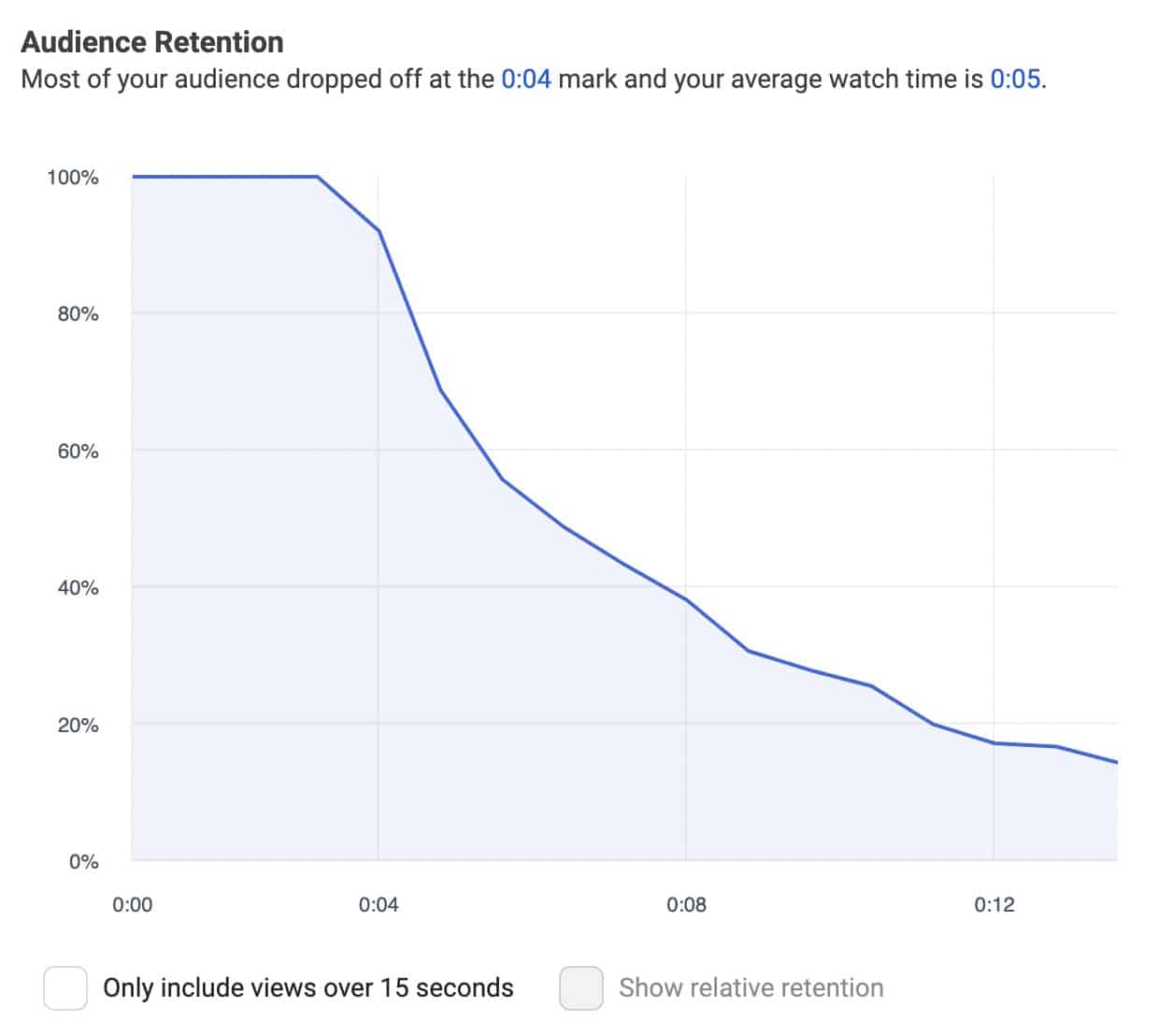Click the right end of the retention line
This screenshot has height=1036, width=1159.
[x=1116, y=762]
